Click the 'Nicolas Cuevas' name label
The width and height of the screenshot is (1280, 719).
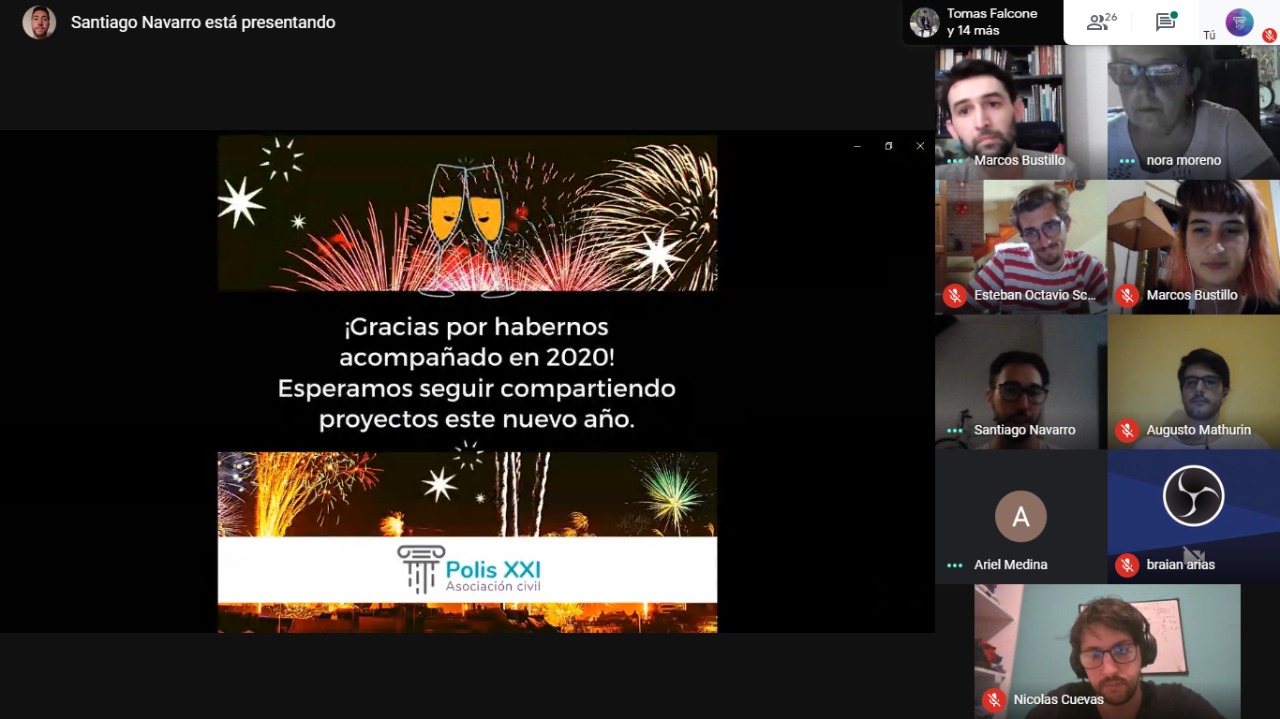point(1059,700)
